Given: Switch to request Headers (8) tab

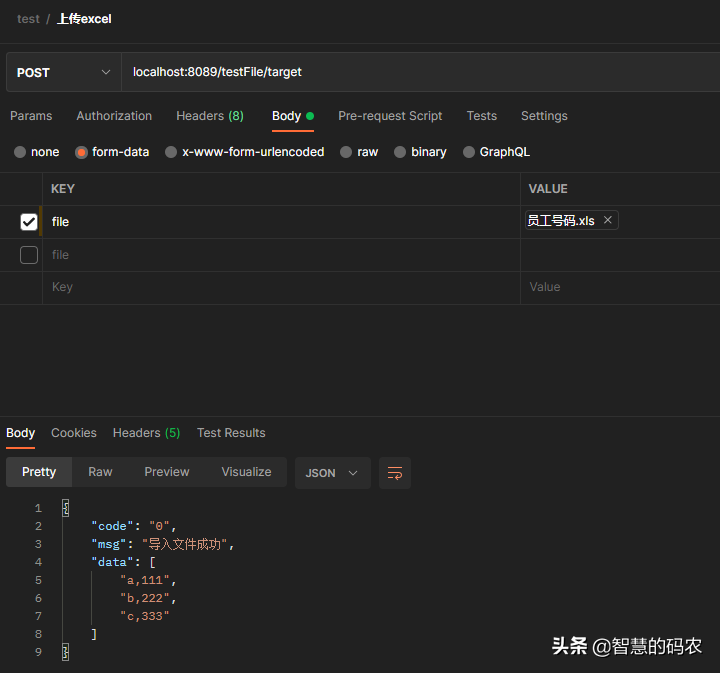Looking at the screenshot, I should pos(210,116).
